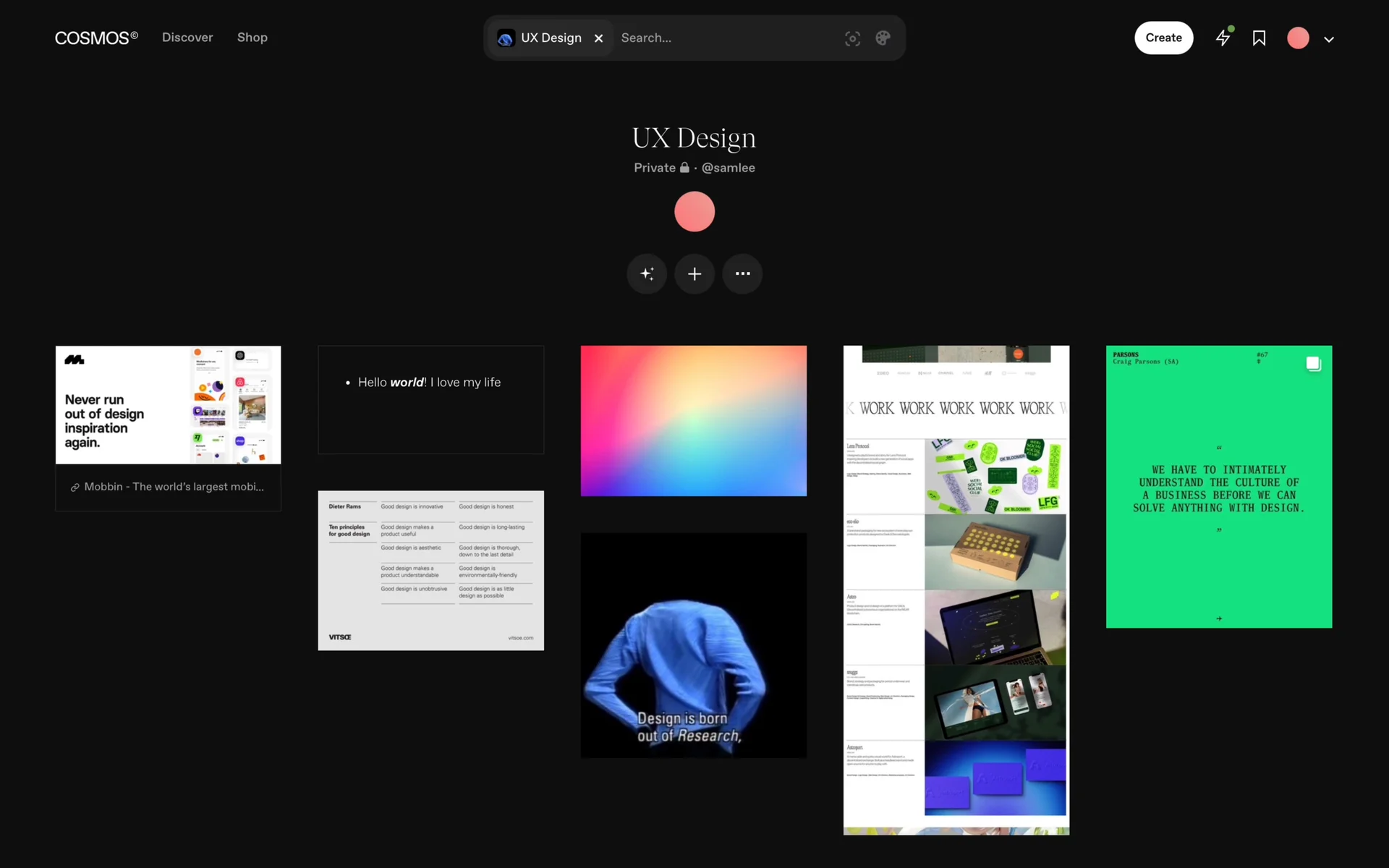Go to the Shop section
Image resolution: width=1389 pixels, height=868 pixels.
(x=252, y=38)
